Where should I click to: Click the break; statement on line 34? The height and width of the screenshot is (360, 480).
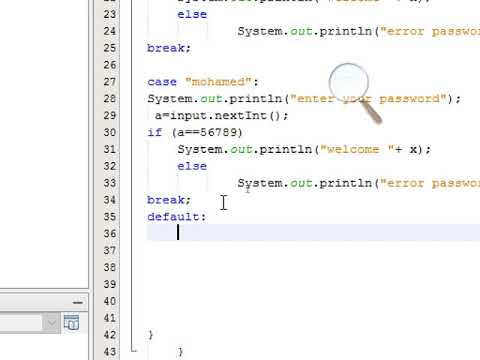tap(169, 200)
